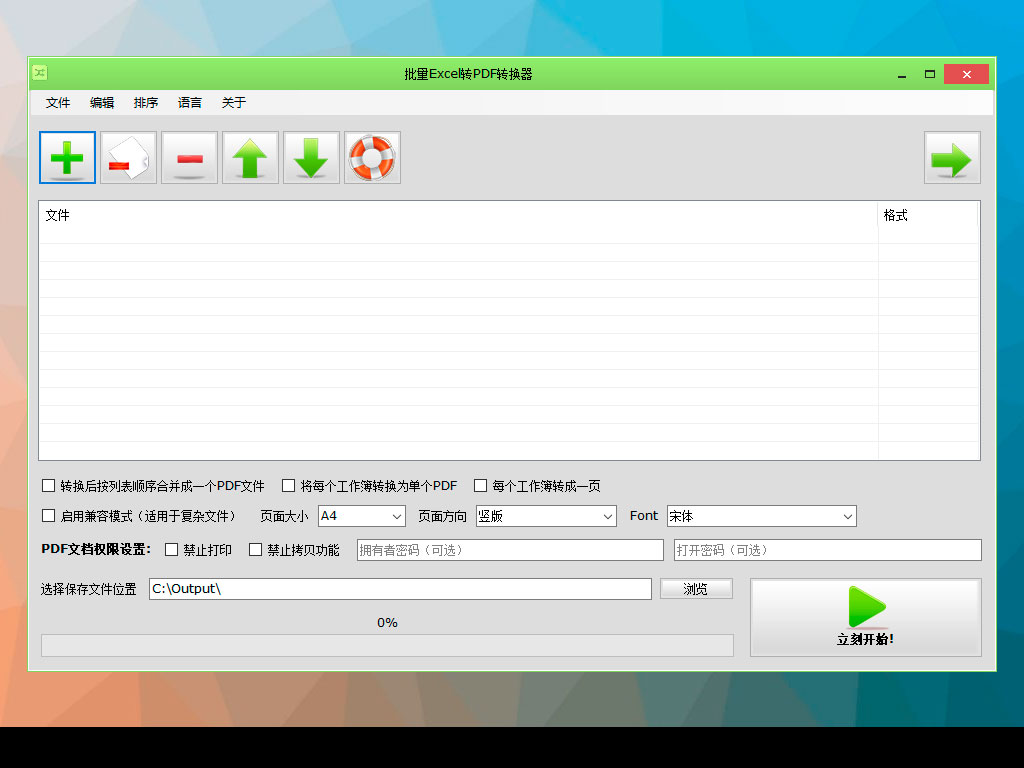Image resolution: width=1024 pixels, height=768 pixels.
Task: Click the 0% progress bar
Action: click(388, 645)
